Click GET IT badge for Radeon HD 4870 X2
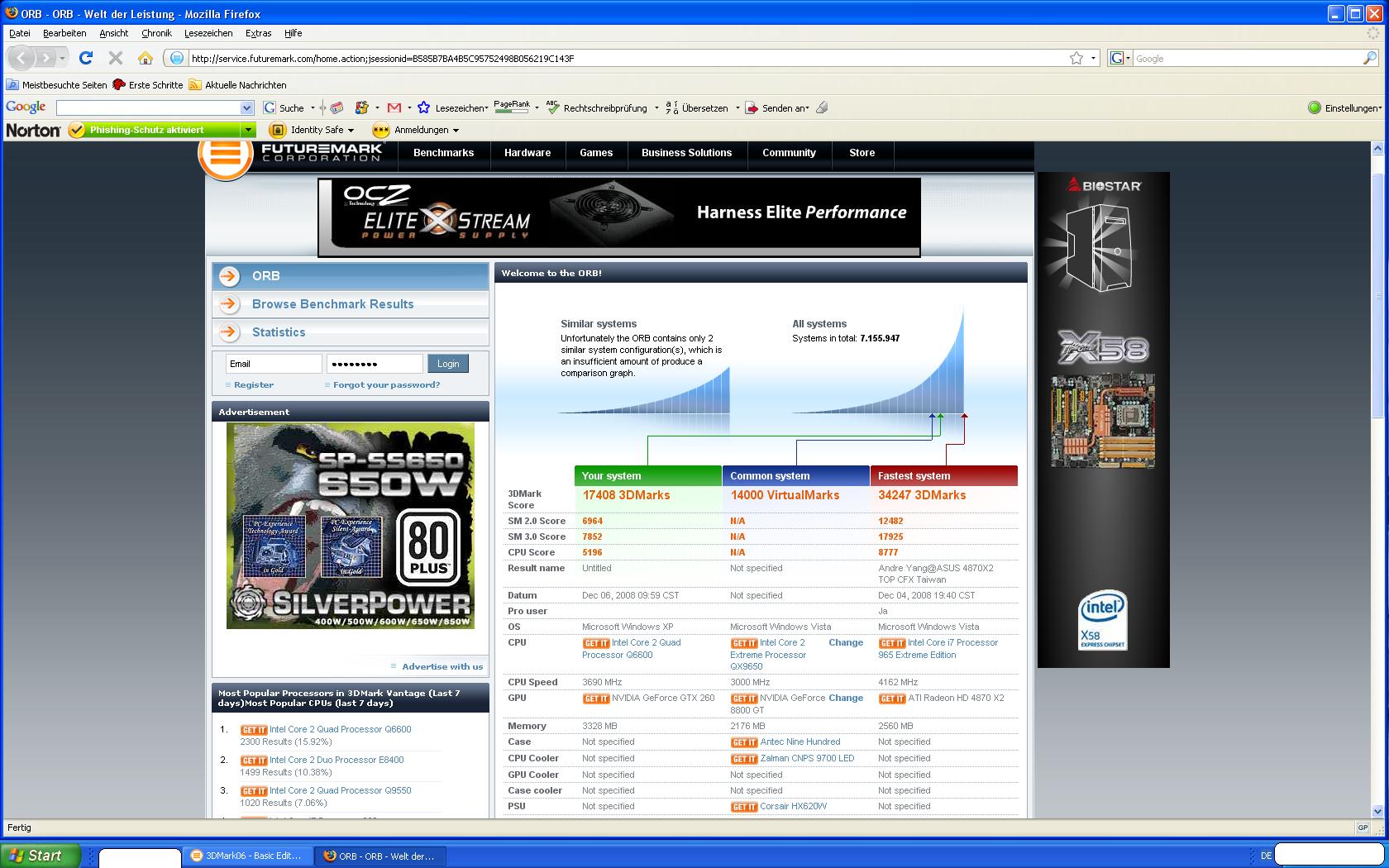 pyautogui.click(x=892, y=699)
